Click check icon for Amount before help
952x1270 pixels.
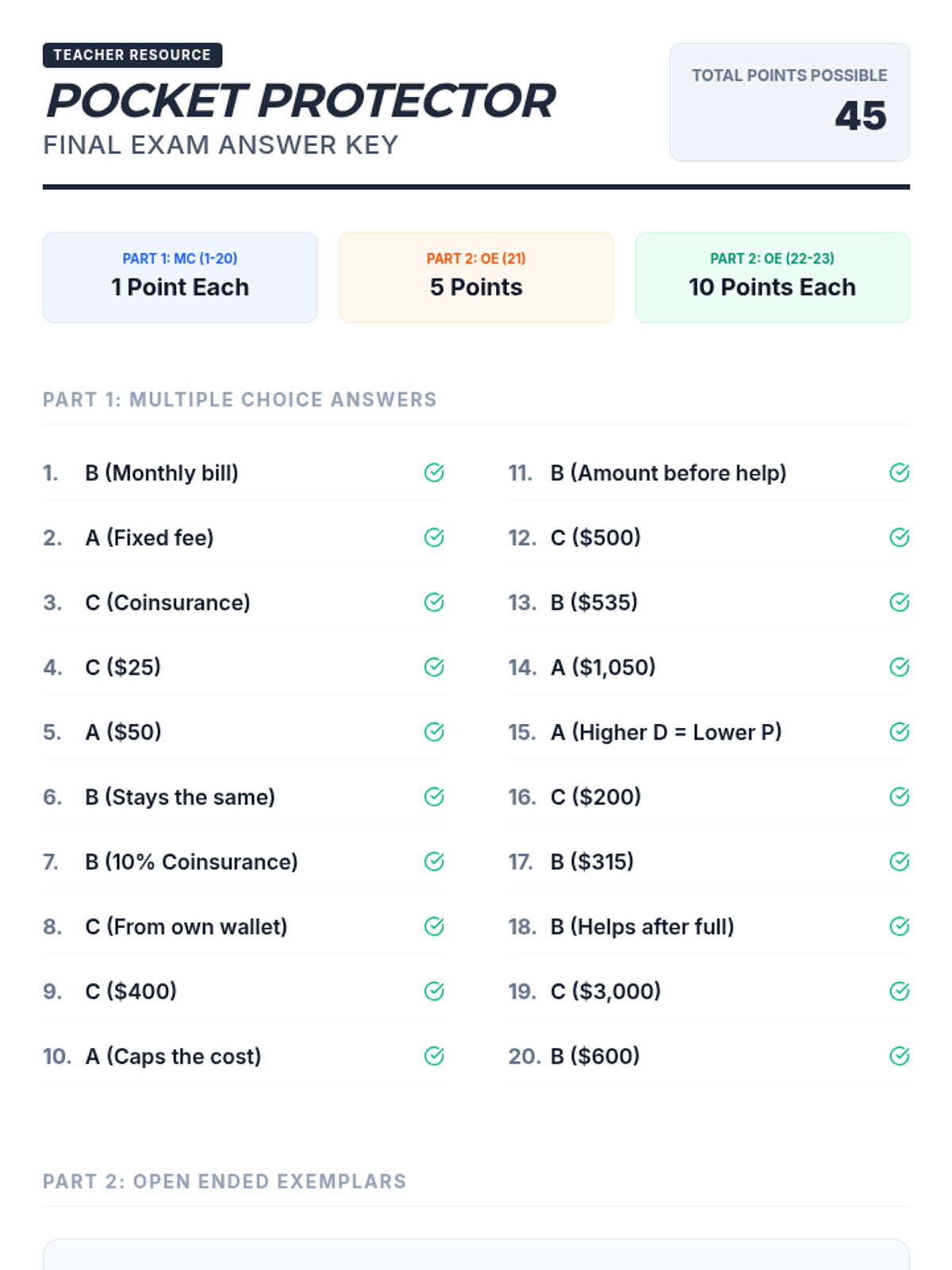coord(899,473)
